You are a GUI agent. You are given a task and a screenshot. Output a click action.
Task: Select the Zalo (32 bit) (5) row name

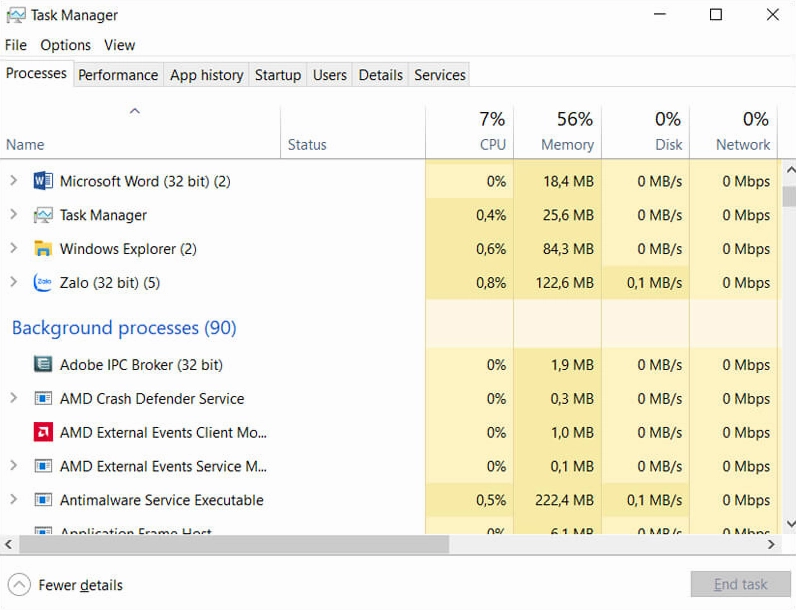click(110, 283)
